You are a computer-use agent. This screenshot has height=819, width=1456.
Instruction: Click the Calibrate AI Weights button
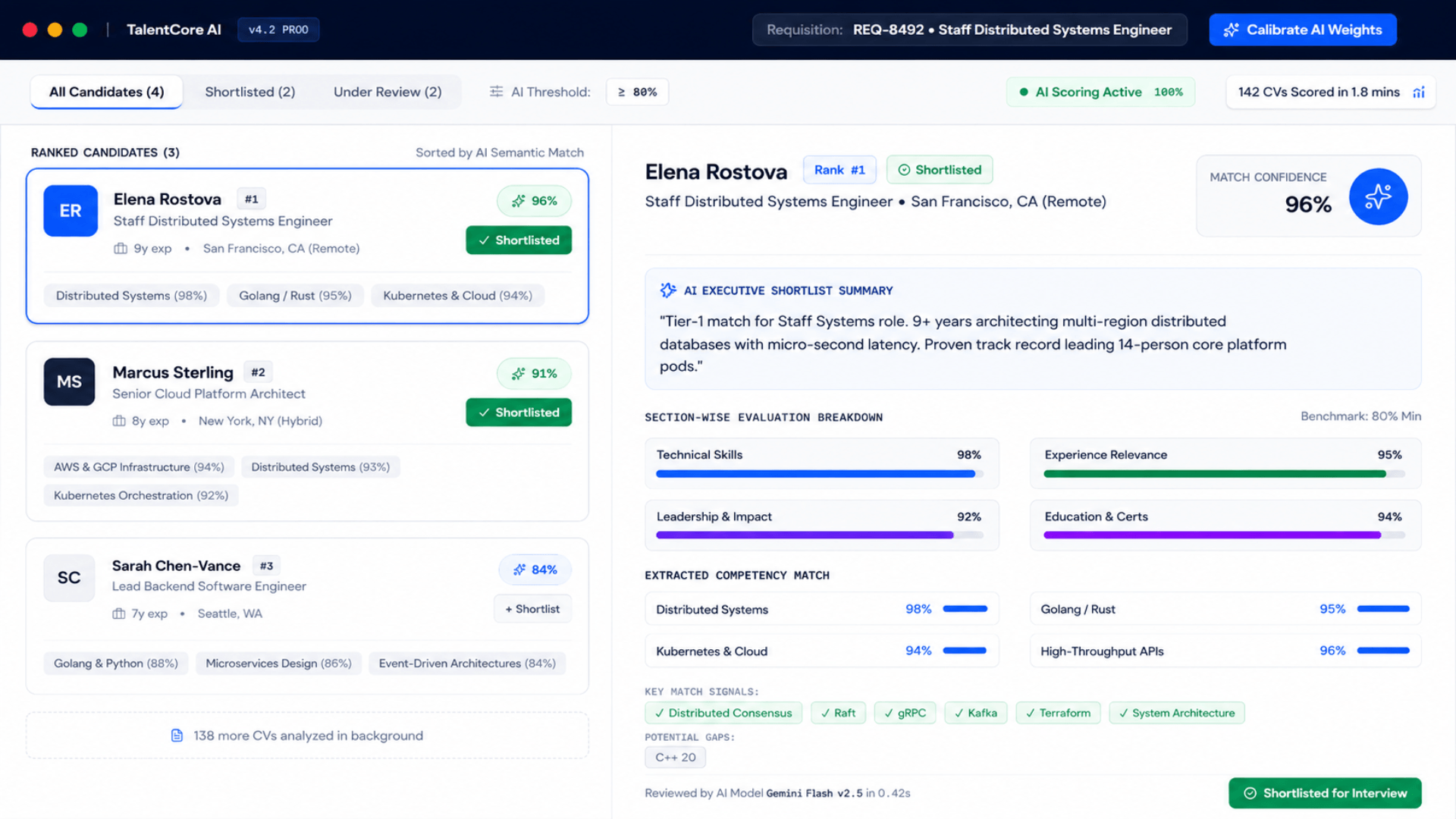(x=1302, y=30)
